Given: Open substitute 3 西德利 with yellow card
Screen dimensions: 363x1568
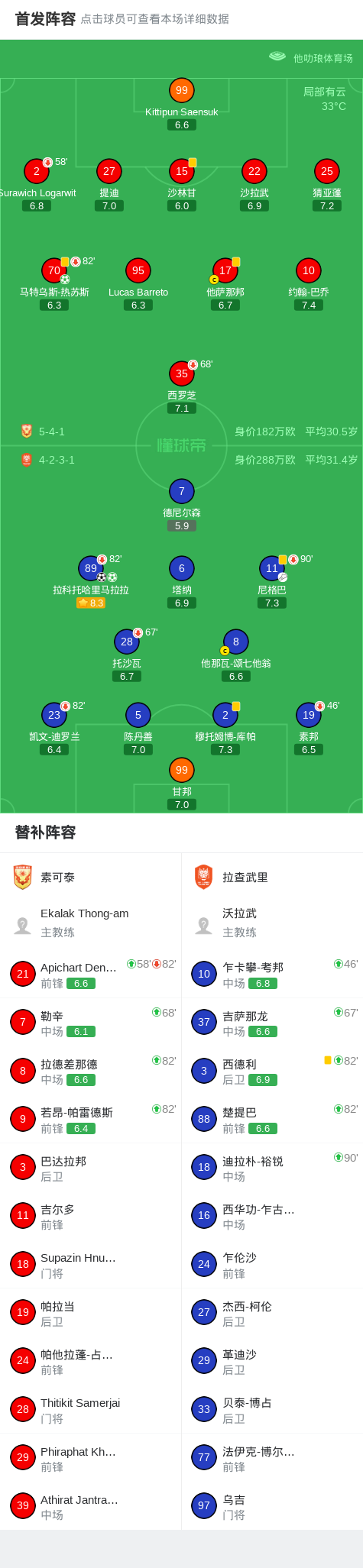Looking at the screenshot, I should pyautogui.click(x=272, y=1071).
